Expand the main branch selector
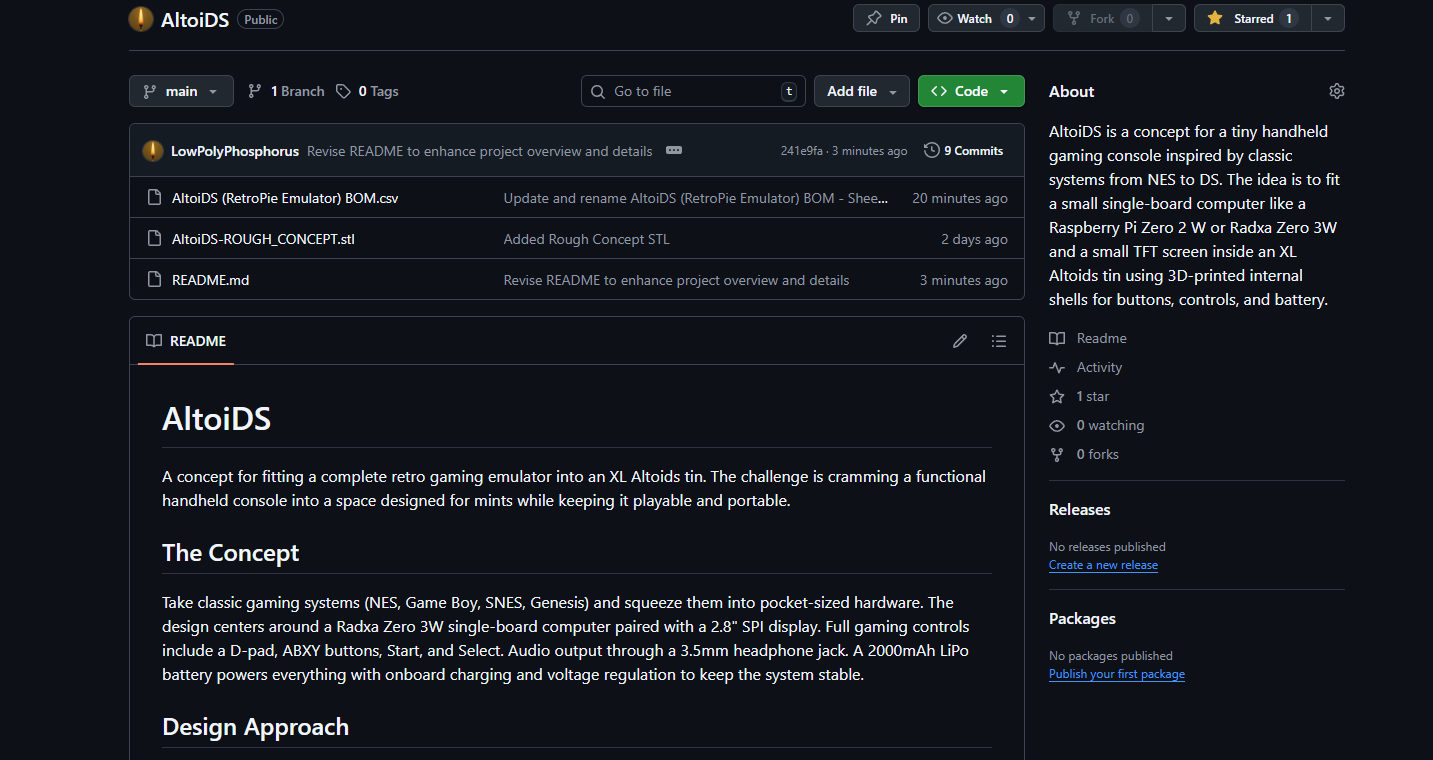1433x760 pixels. pyautogui.click(x=181, y=91)
